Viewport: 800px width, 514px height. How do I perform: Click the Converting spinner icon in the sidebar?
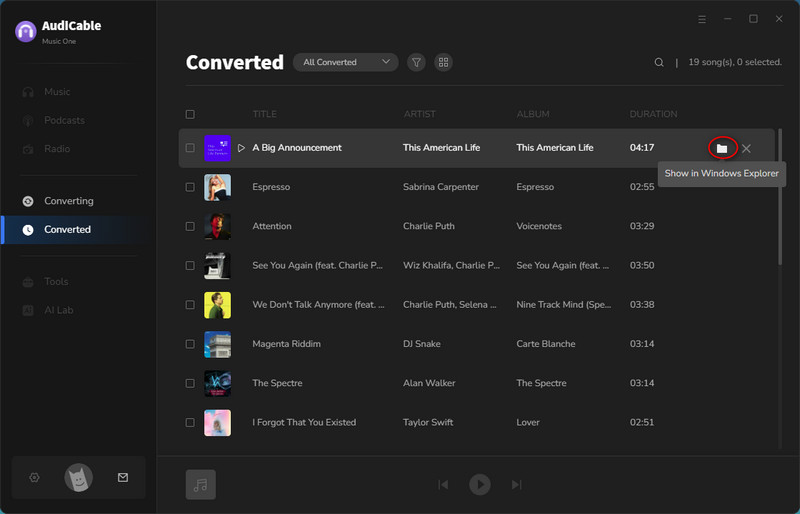[x=28, y=201]
